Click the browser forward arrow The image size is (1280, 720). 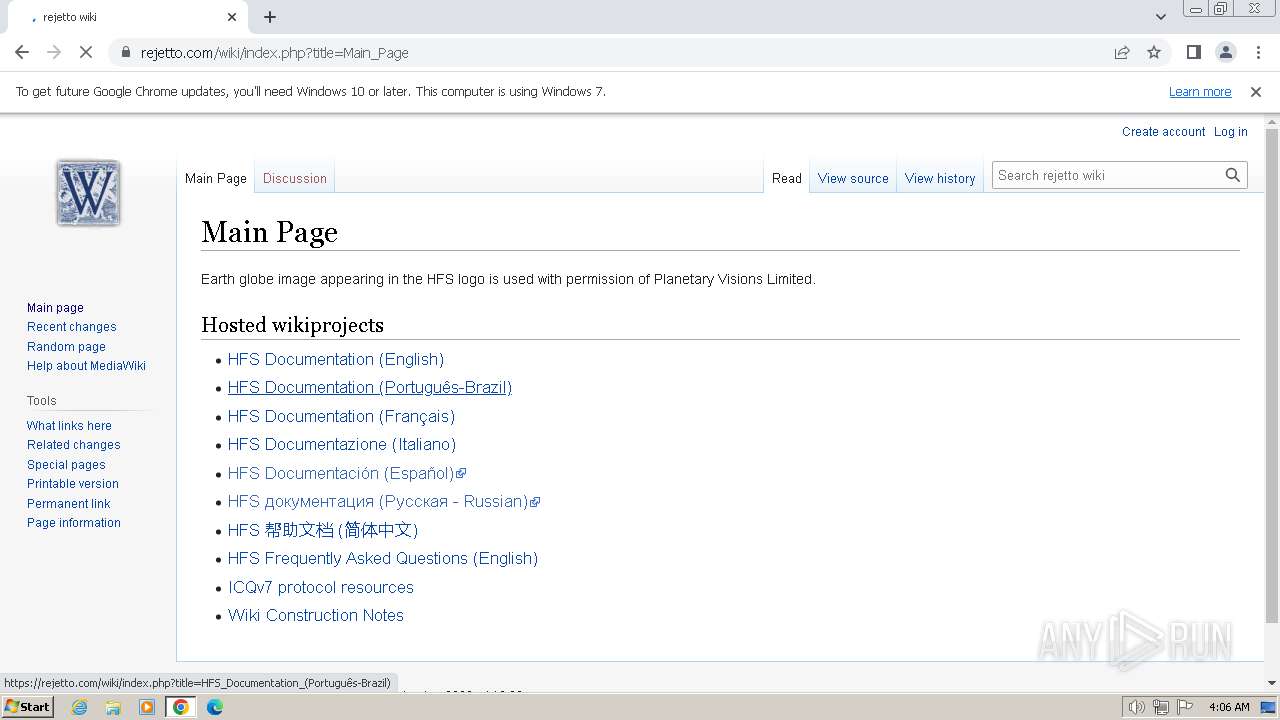click(54, 52)
